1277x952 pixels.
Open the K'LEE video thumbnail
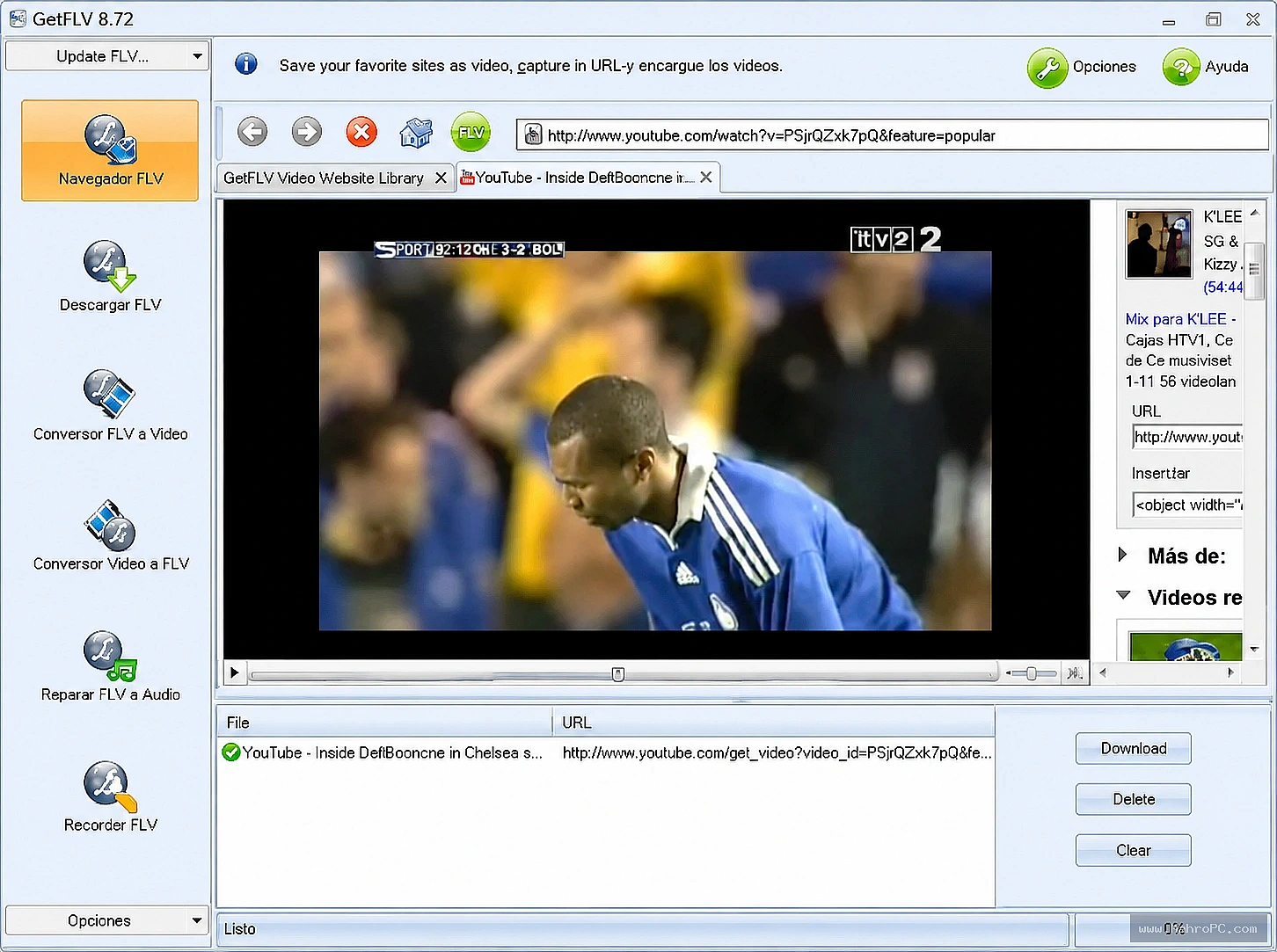click(x=1159, y=243)
